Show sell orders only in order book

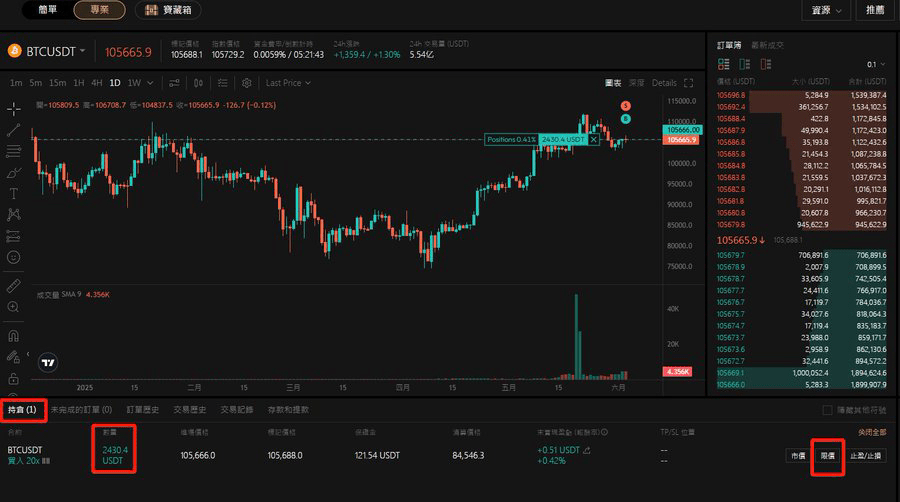tap(763, 64)
